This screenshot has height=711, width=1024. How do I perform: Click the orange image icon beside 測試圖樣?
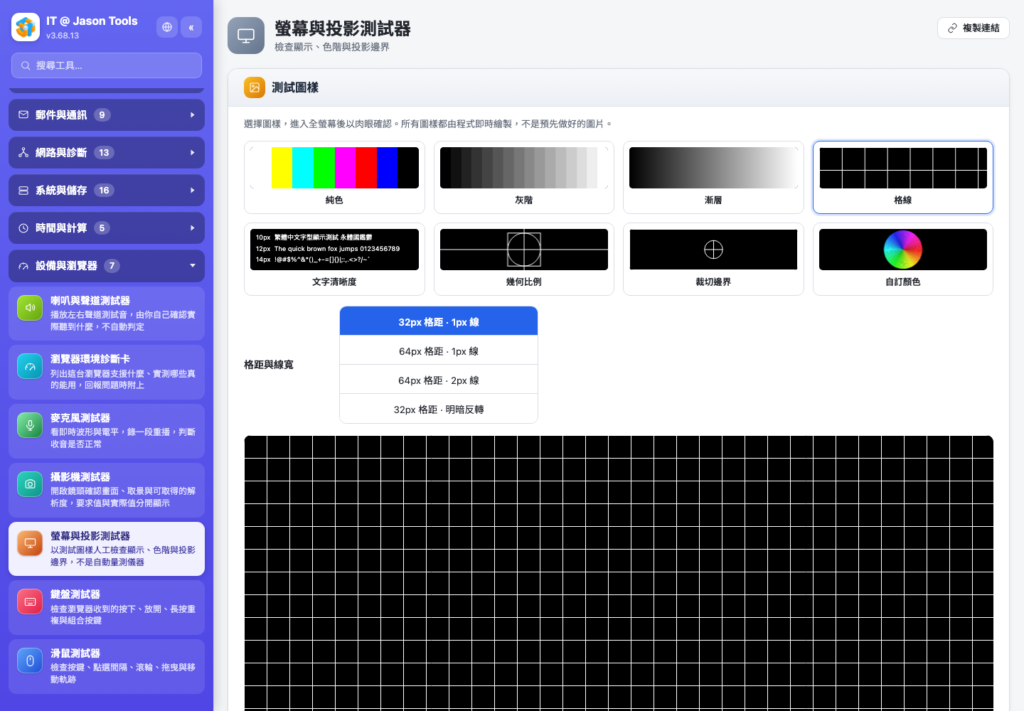point(255,87)
